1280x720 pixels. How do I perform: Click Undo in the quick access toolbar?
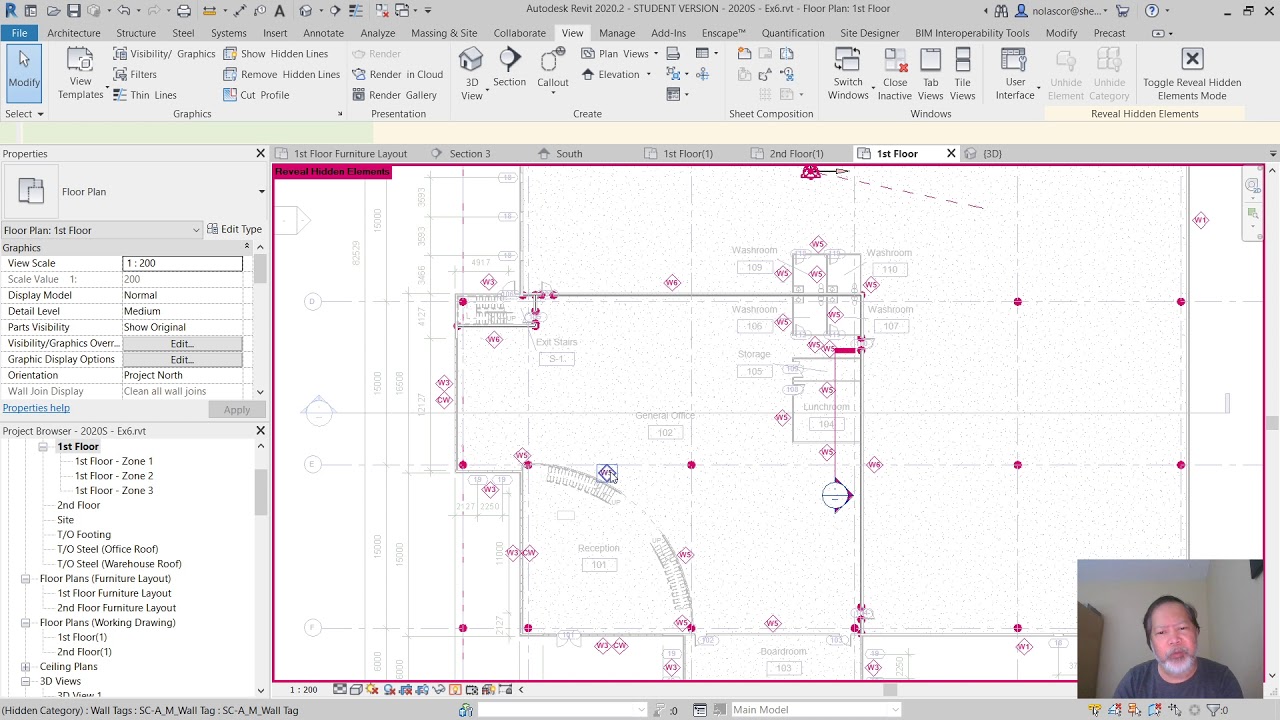[x=124, y=11]
